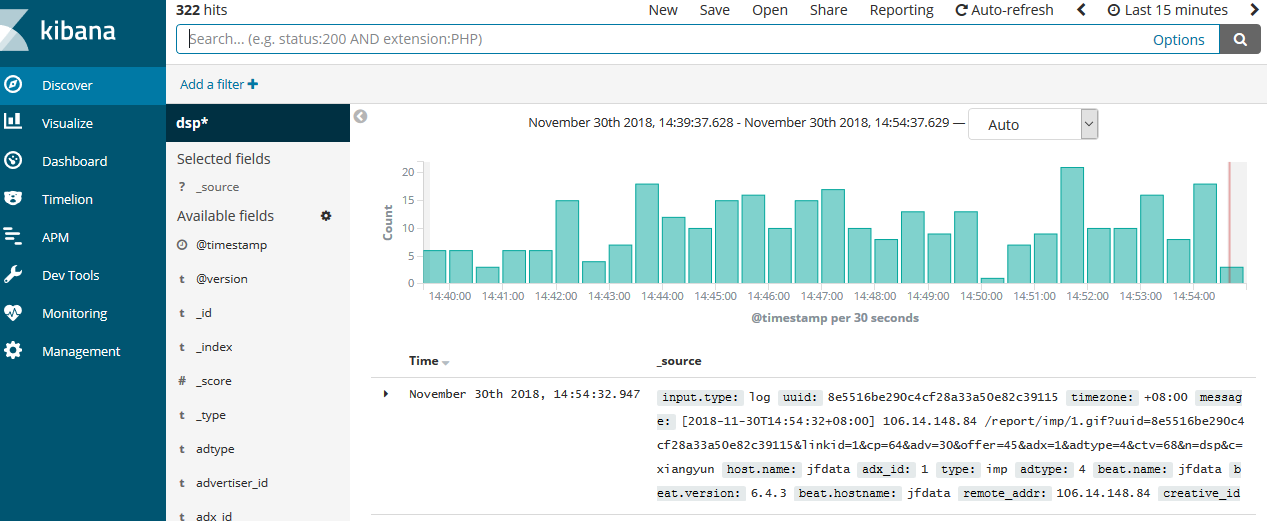Collapse the fields sidebar arrow
Image resolution: width=1267 pixels, height=521 pixels.
click(x=361, y=116)
